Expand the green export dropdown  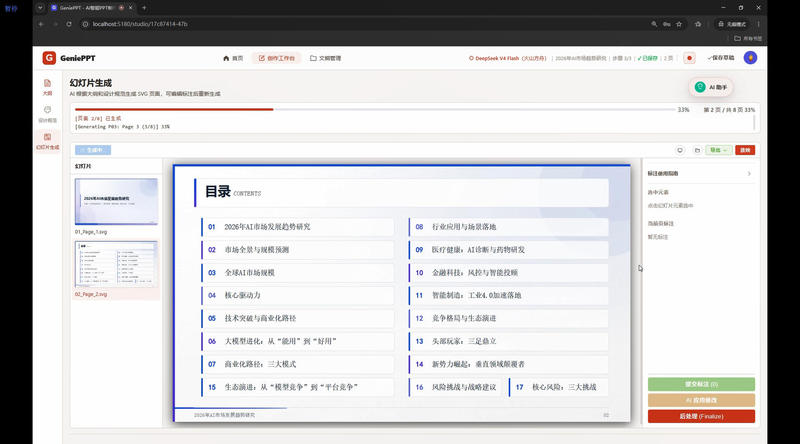(718, 150)
